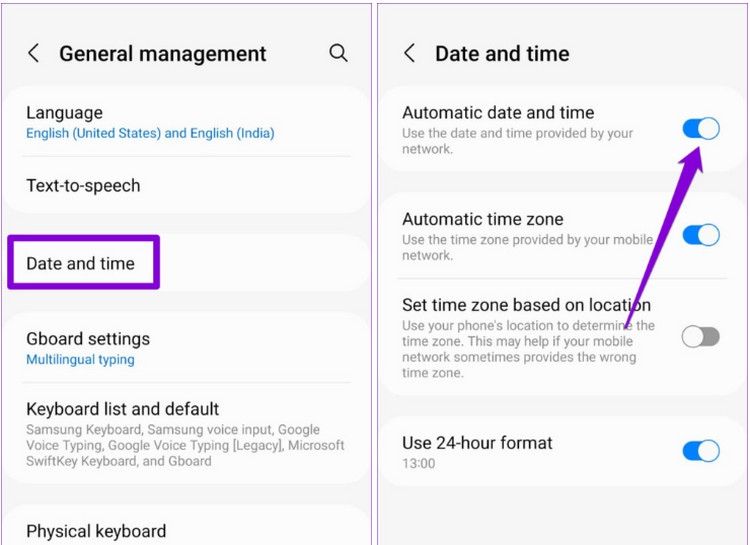Image resolution: width=750 pixels, height=545 pixels.
Task: Tap the Date and time page title
Action: click(502, 54)
